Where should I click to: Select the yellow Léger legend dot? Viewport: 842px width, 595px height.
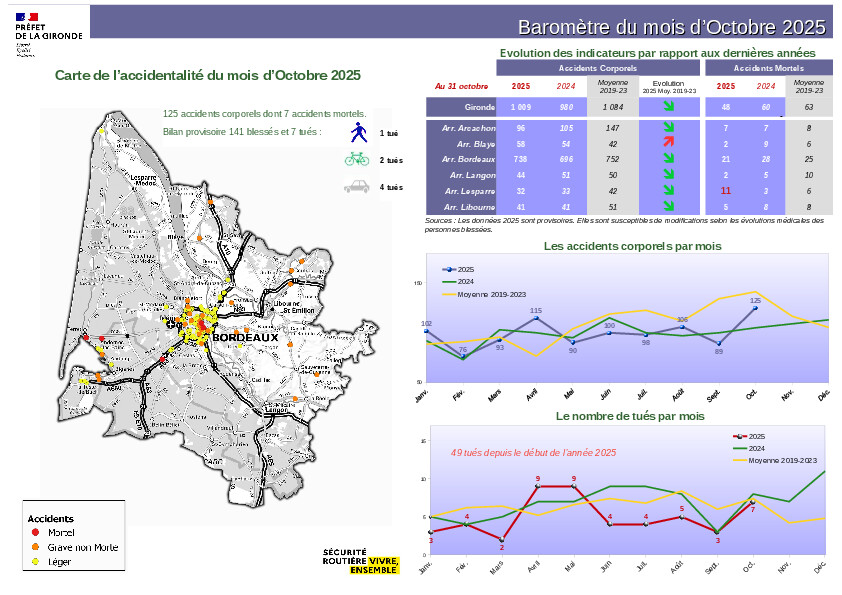click(37, 561)
